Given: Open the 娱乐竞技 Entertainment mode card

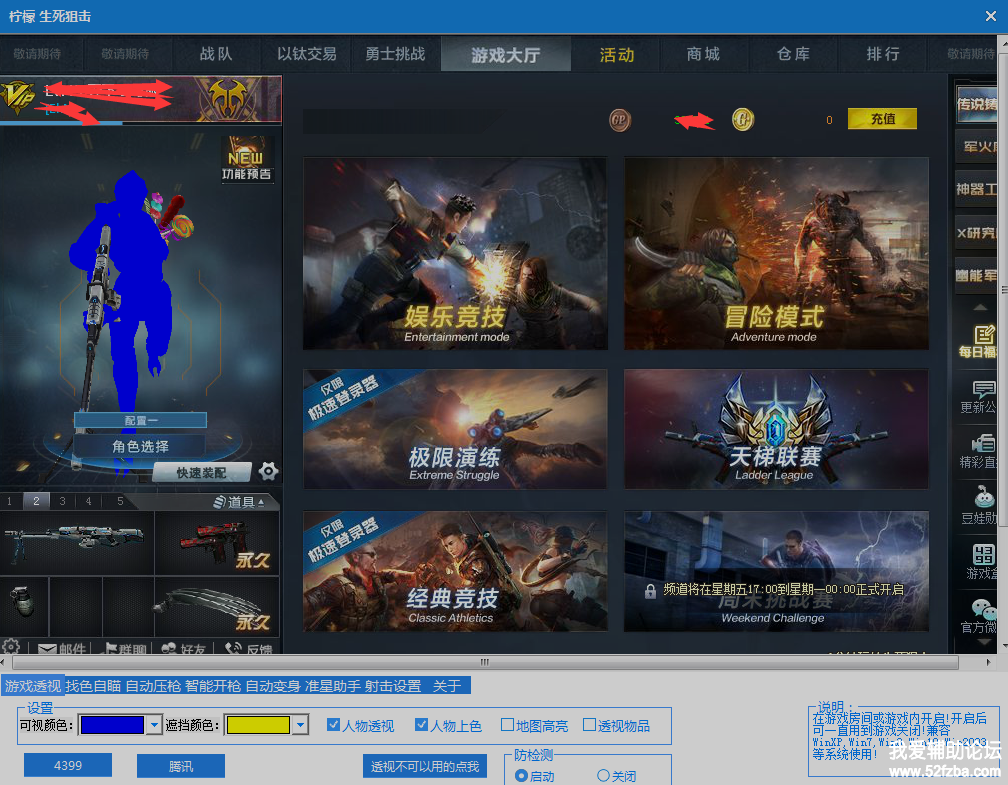Looking at the screenshot, I should [x=455, y=253].
